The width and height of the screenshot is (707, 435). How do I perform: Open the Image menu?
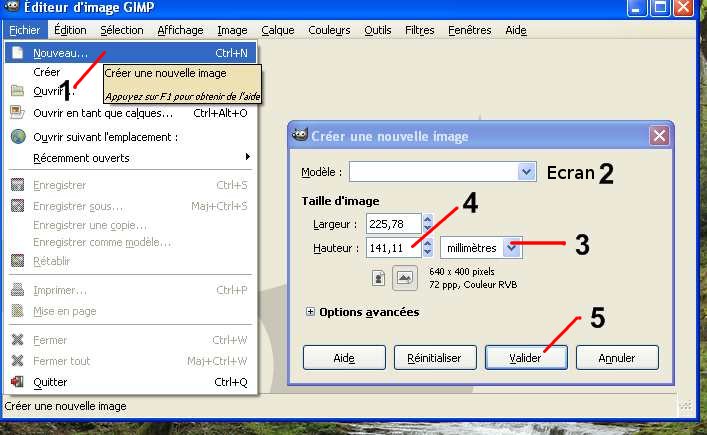click(232, 30)
